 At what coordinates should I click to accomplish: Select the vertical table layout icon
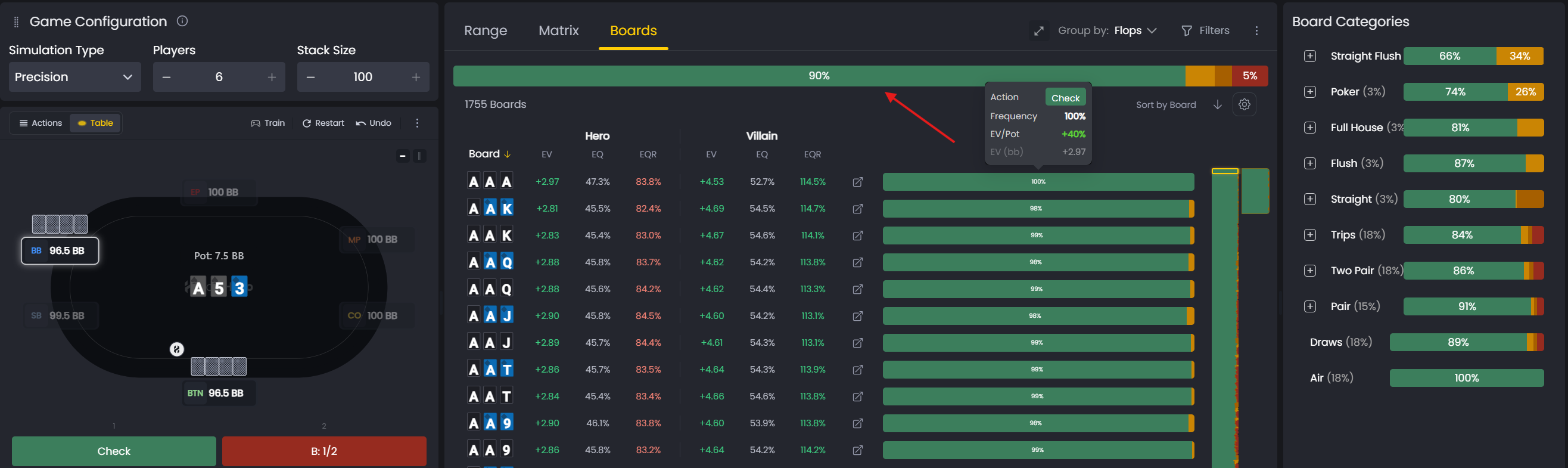(419, 156)
